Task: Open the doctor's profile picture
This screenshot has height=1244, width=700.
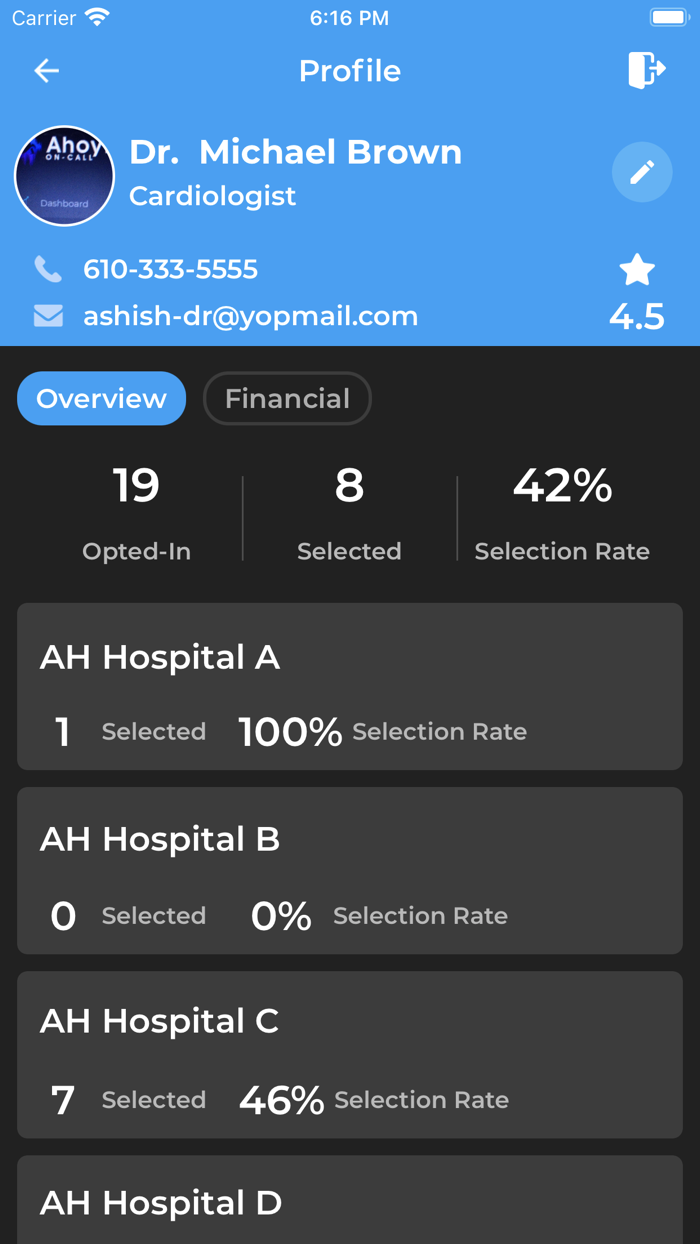Action: (65, 176)
